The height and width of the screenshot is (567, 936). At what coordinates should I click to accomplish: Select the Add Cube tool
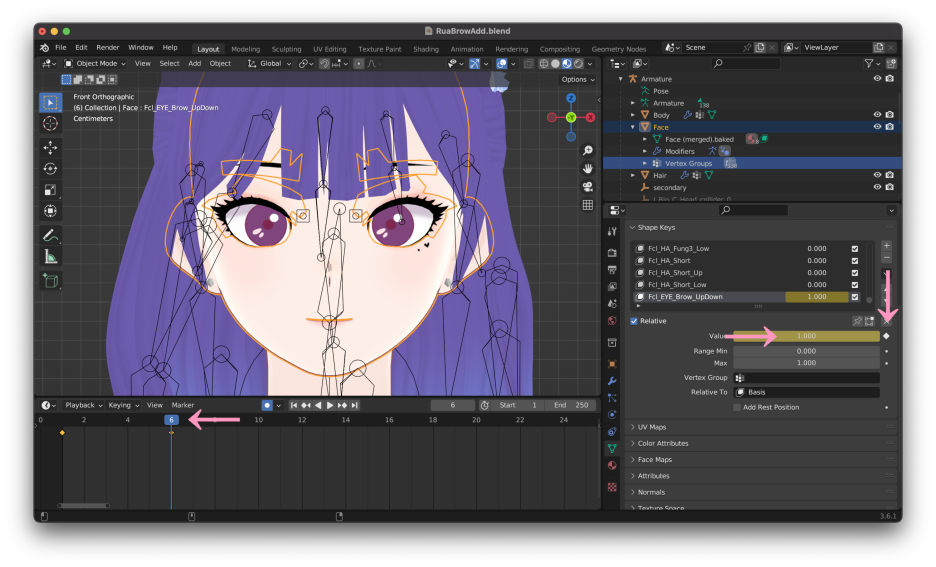50,281
